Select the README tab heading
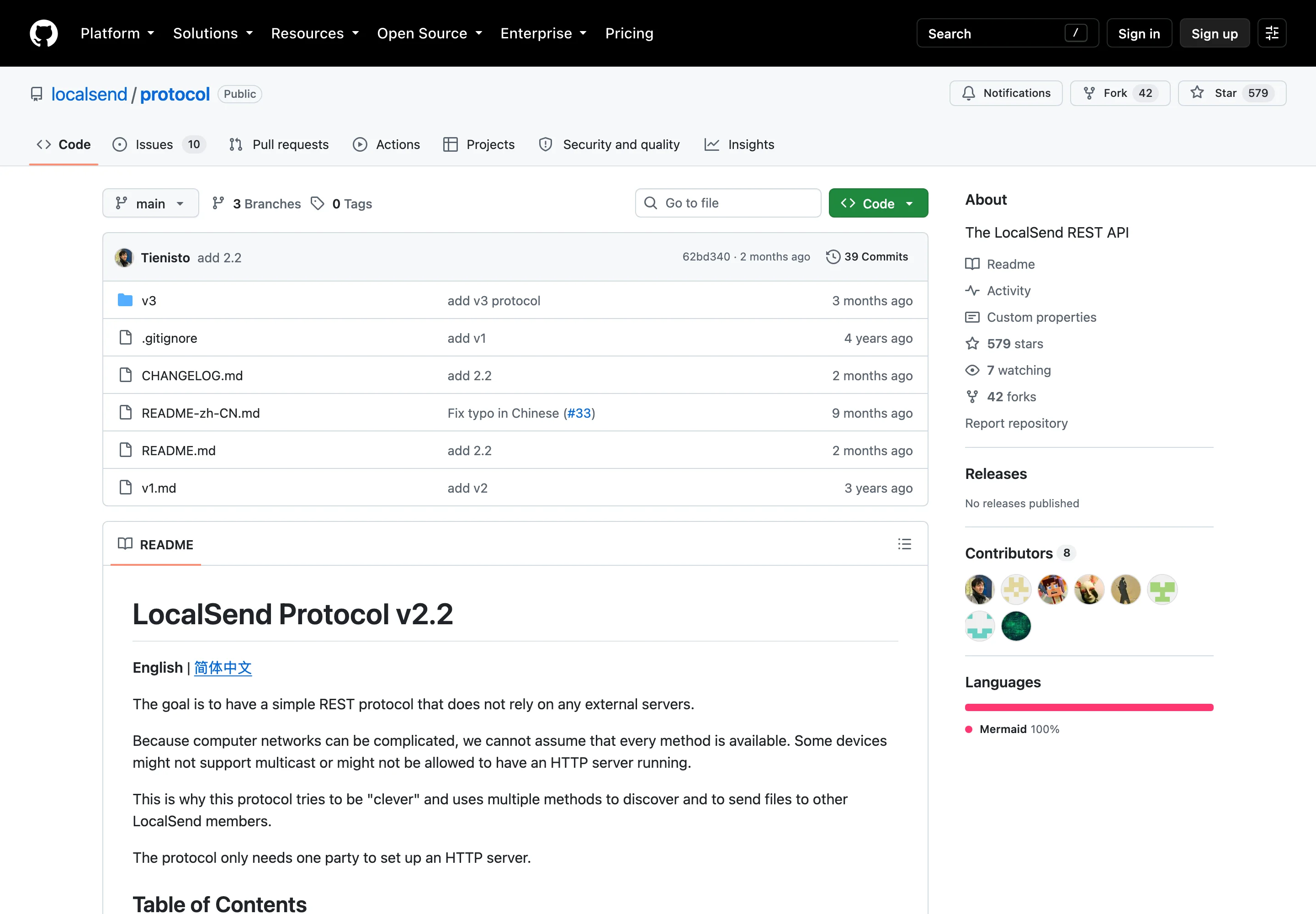 pos(156,545)
